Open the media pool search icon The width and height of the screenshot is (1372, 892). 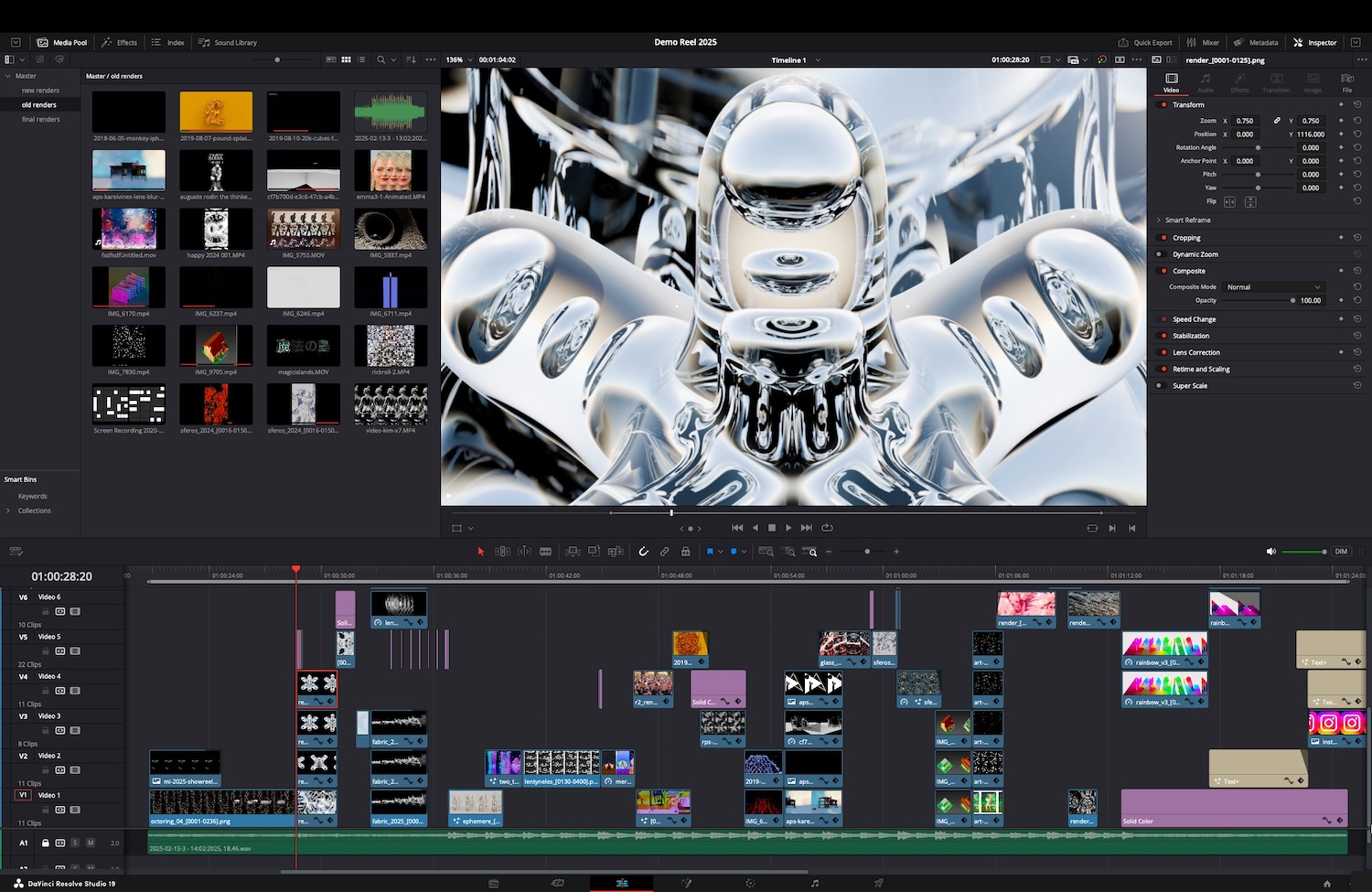coord(381,59)
